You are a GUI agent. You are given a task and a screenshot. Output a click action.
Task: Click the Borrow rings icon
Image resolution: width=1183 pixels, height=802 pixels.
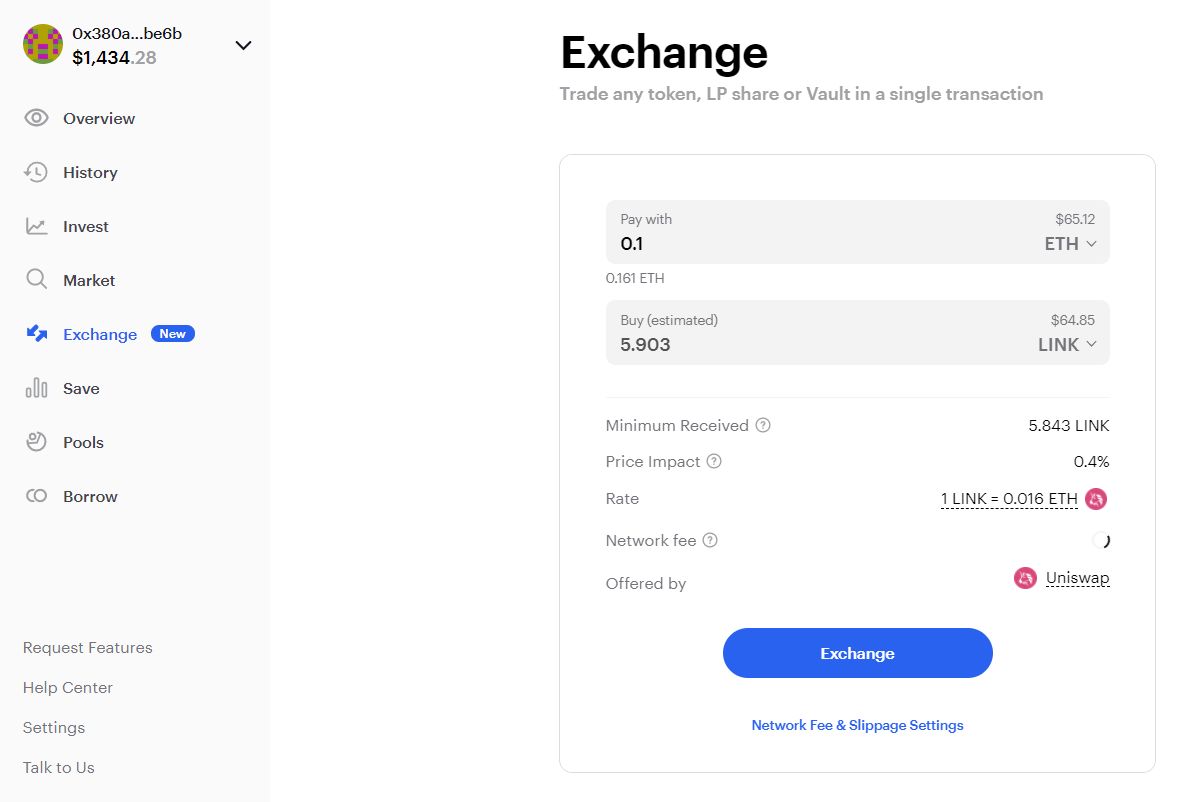click(37, 496)
